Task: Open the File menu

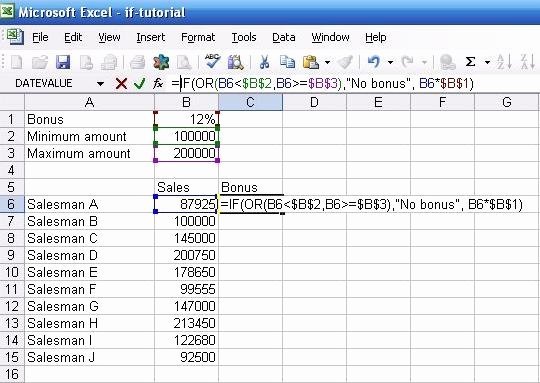Action: point(40,37)
